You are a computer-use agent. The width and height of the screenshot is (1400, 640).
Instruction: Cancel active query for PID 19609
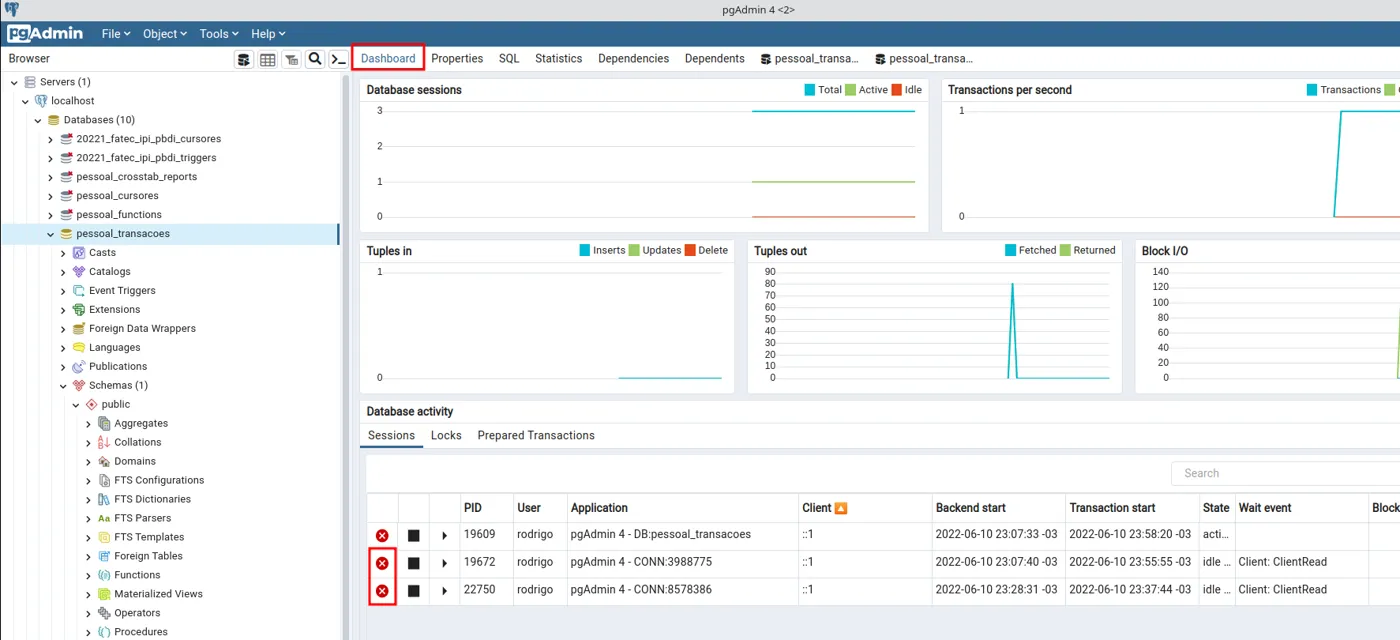pyautogui.click(x=413, y=536)
